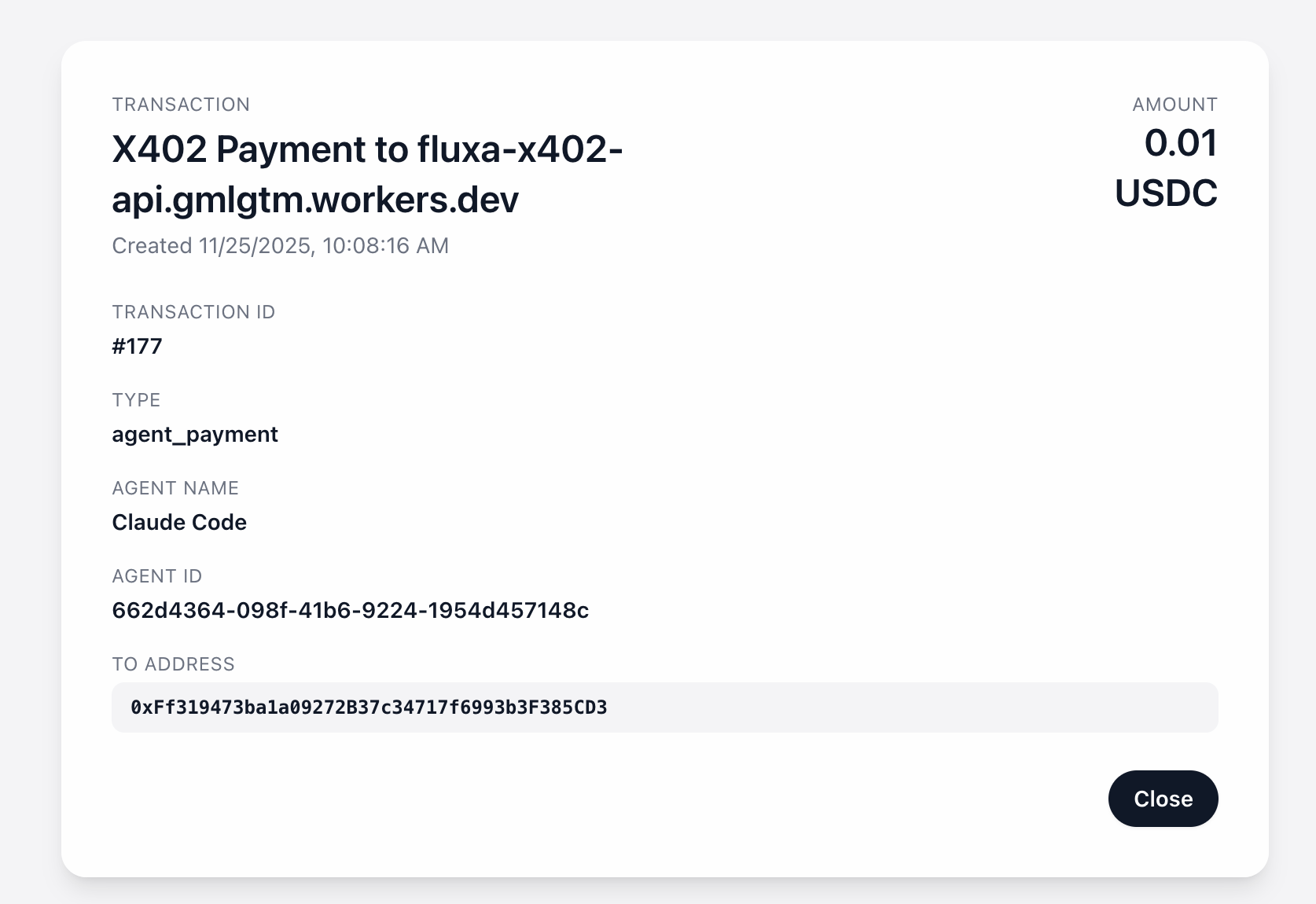1316x904 pixels.
Task: Click the TRANSACTION header label
Action: [181, 105]
